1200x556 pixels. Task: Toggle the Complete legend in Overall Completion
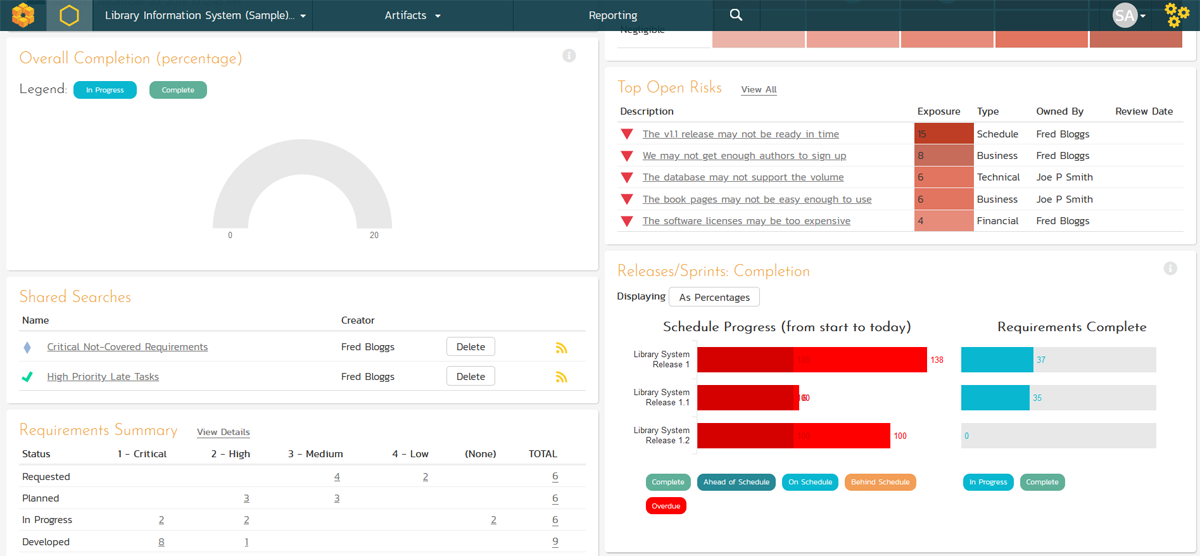(178, 90)
